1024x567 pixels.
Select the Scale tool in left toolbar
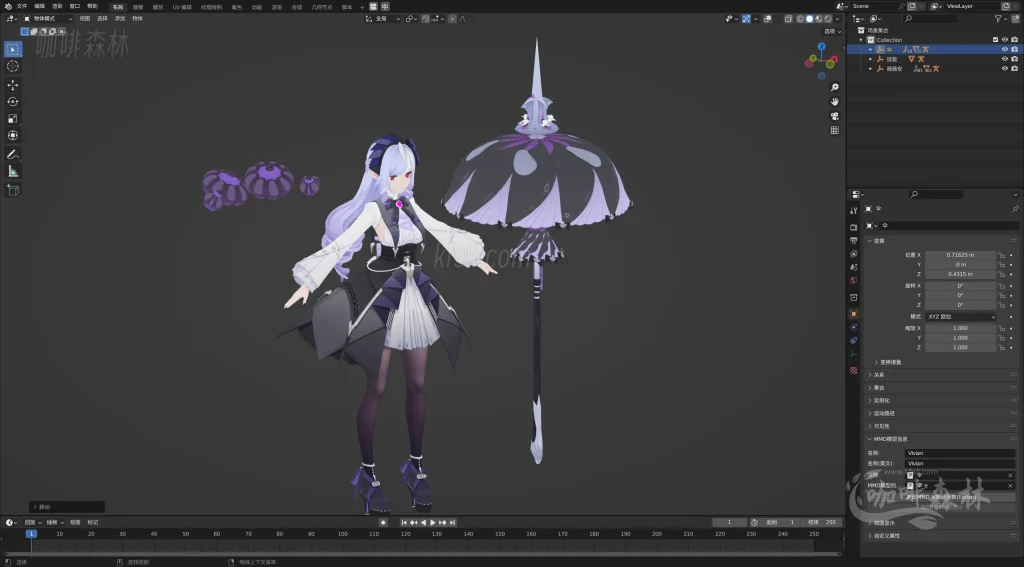click(x=12, y=118)
